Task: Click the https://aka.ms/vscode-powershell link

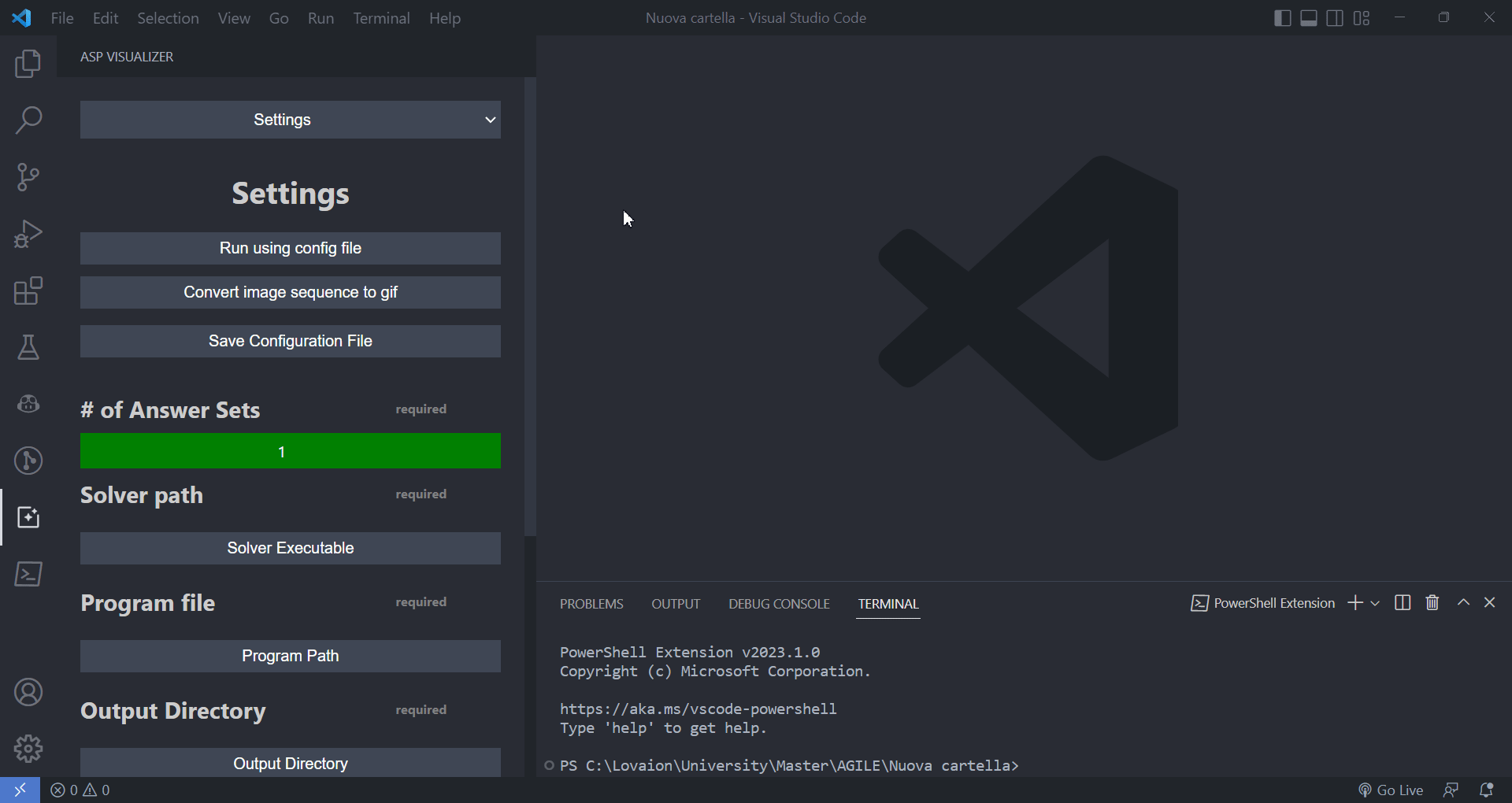Action: 698,709
